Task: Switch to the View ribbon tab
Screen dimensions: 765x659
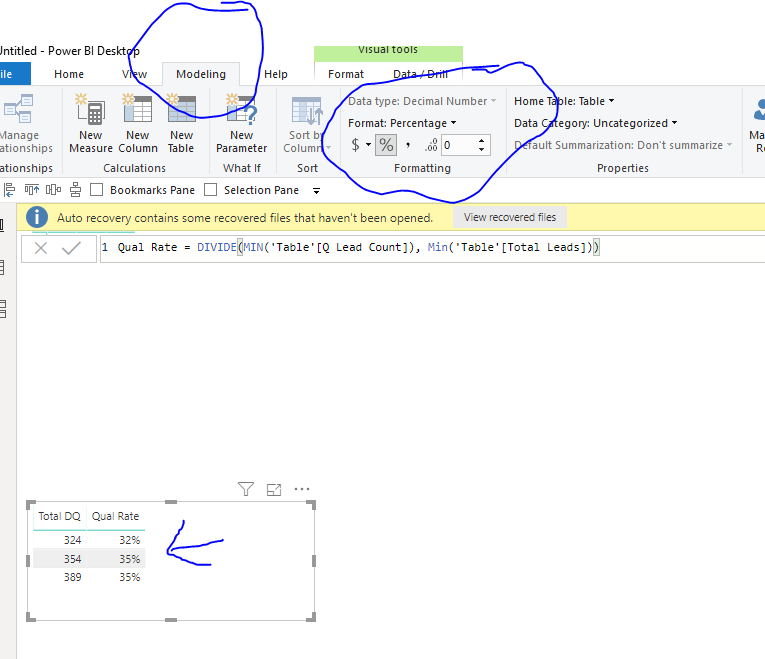Action: [x=135, y=74]
